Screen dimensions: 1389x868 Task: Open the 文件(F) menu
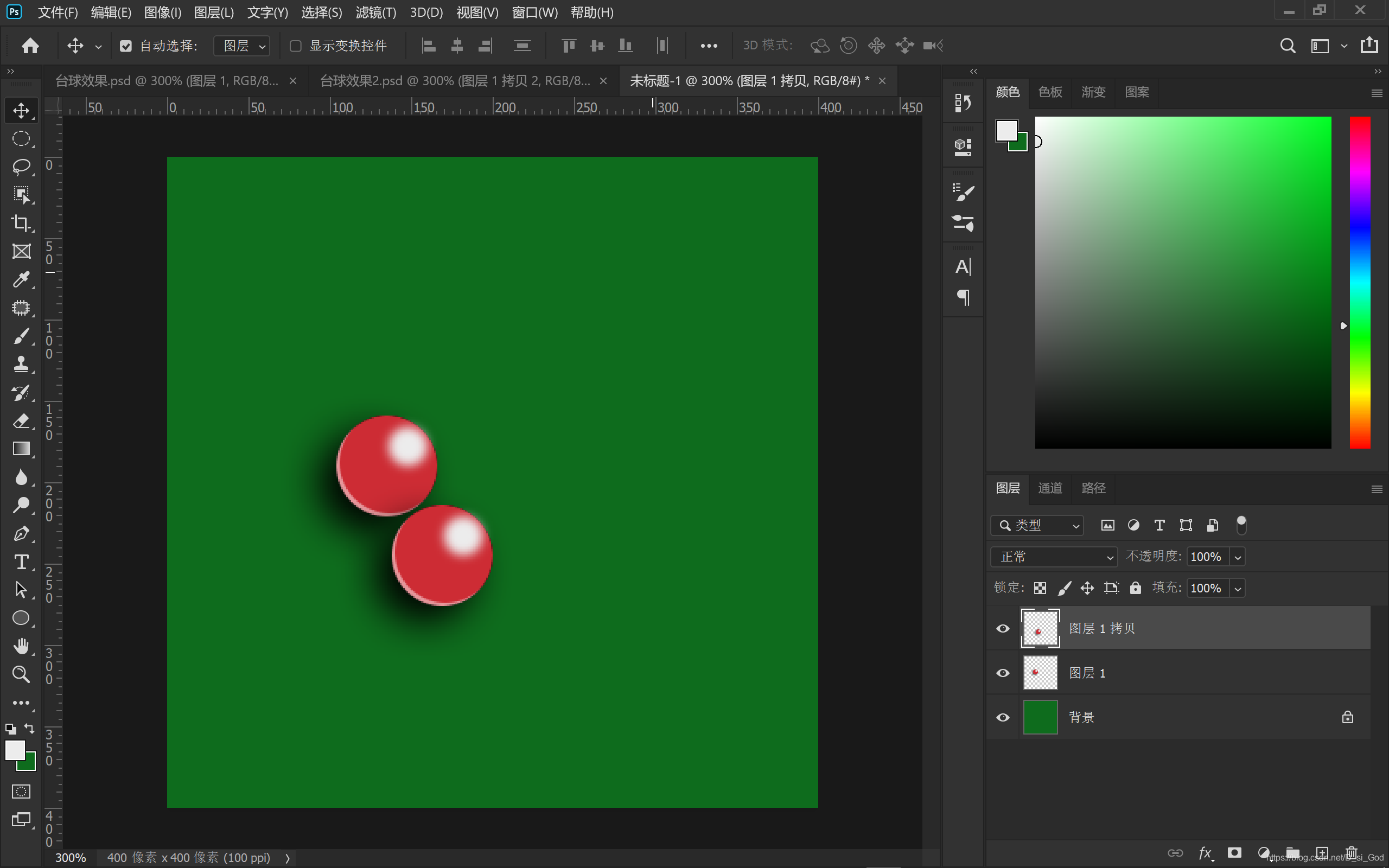58,12
